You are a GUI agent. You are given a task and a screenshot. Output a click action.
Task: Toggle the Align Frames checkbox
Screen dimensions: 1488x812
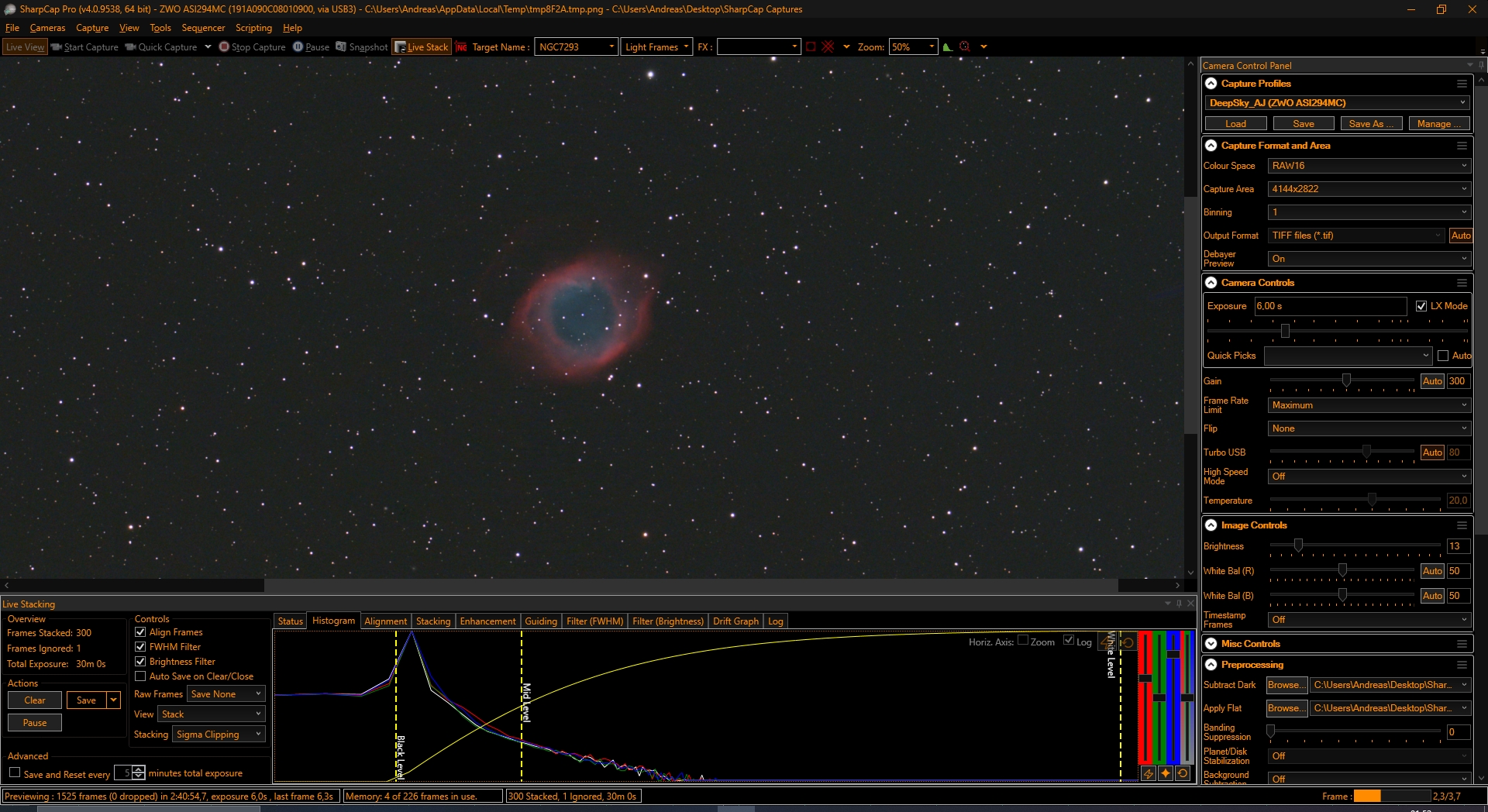(x=140, y=632)
